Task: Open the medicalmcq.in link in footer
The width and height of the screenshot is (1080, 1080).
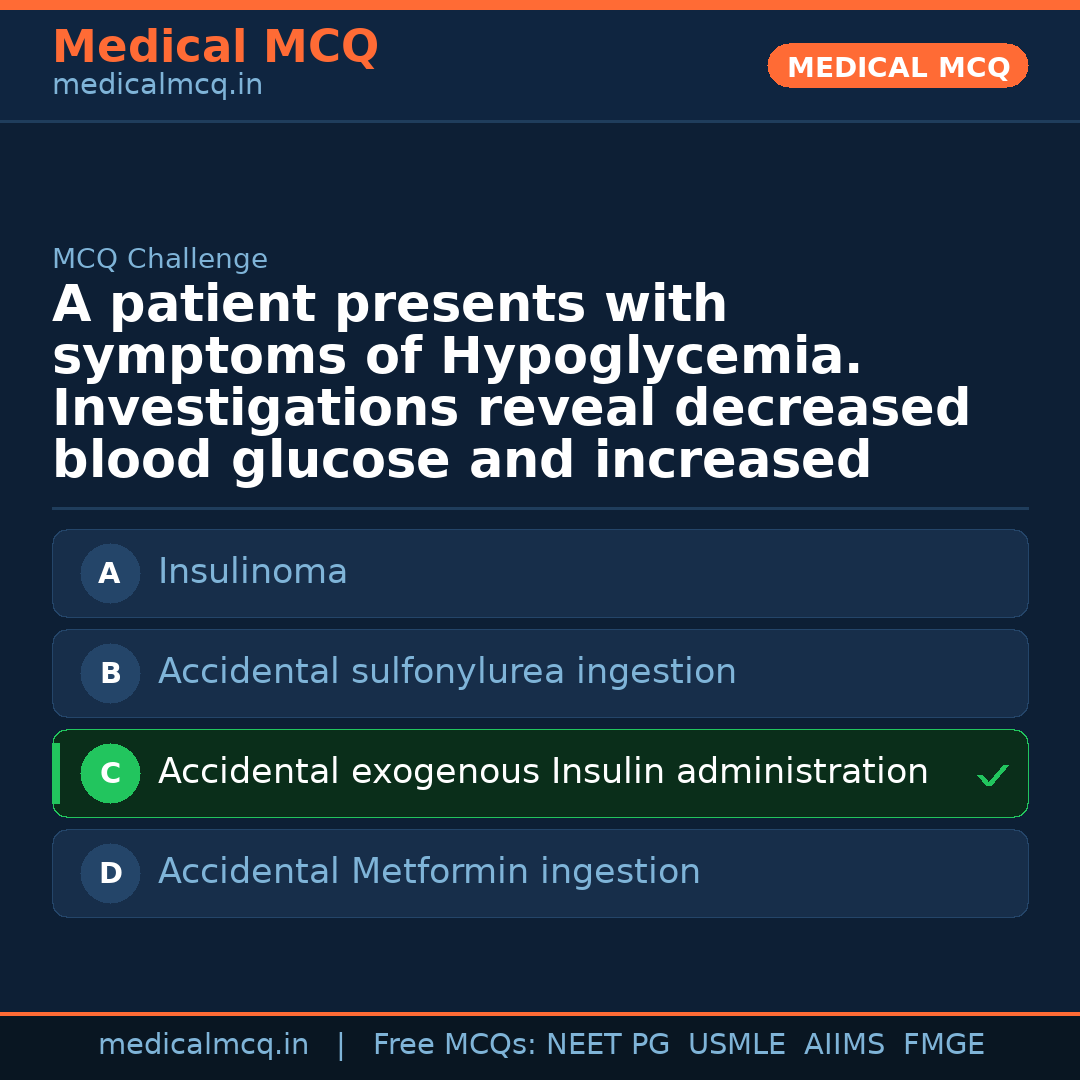Action: coord(203,1045)
